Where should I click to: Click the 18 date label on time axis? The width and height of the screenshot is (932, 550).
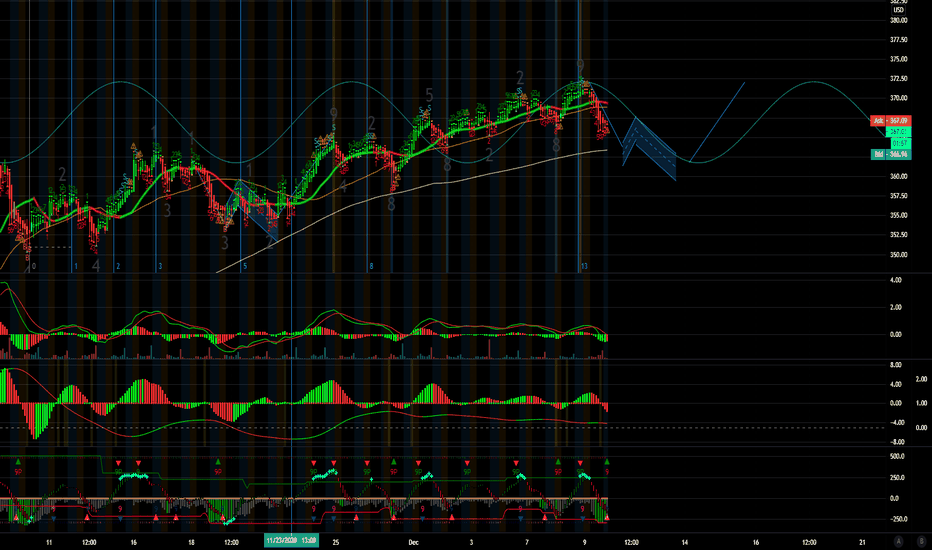click(191, 542)
